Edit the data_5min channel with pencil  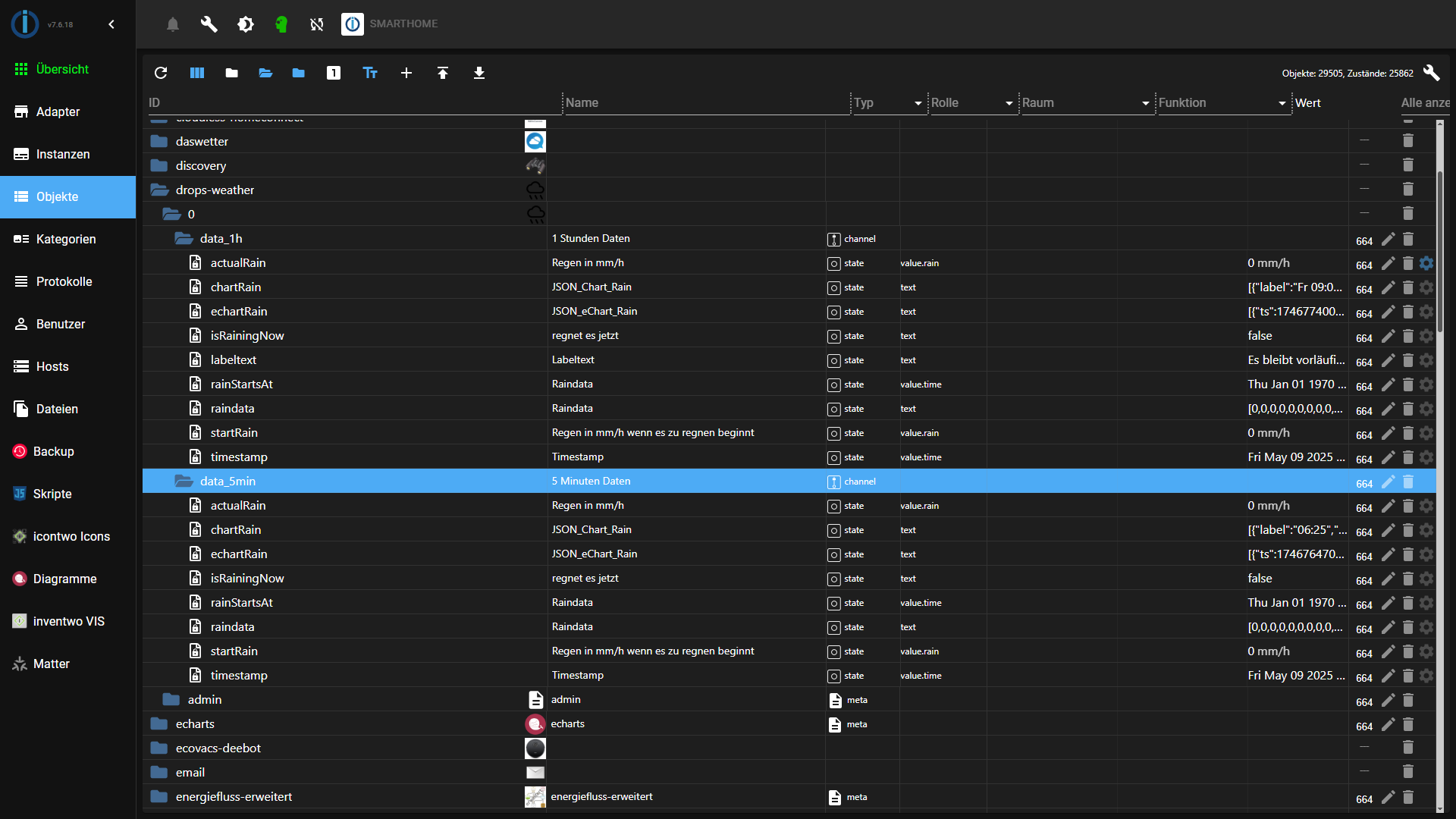click(x=1388, y=482)
